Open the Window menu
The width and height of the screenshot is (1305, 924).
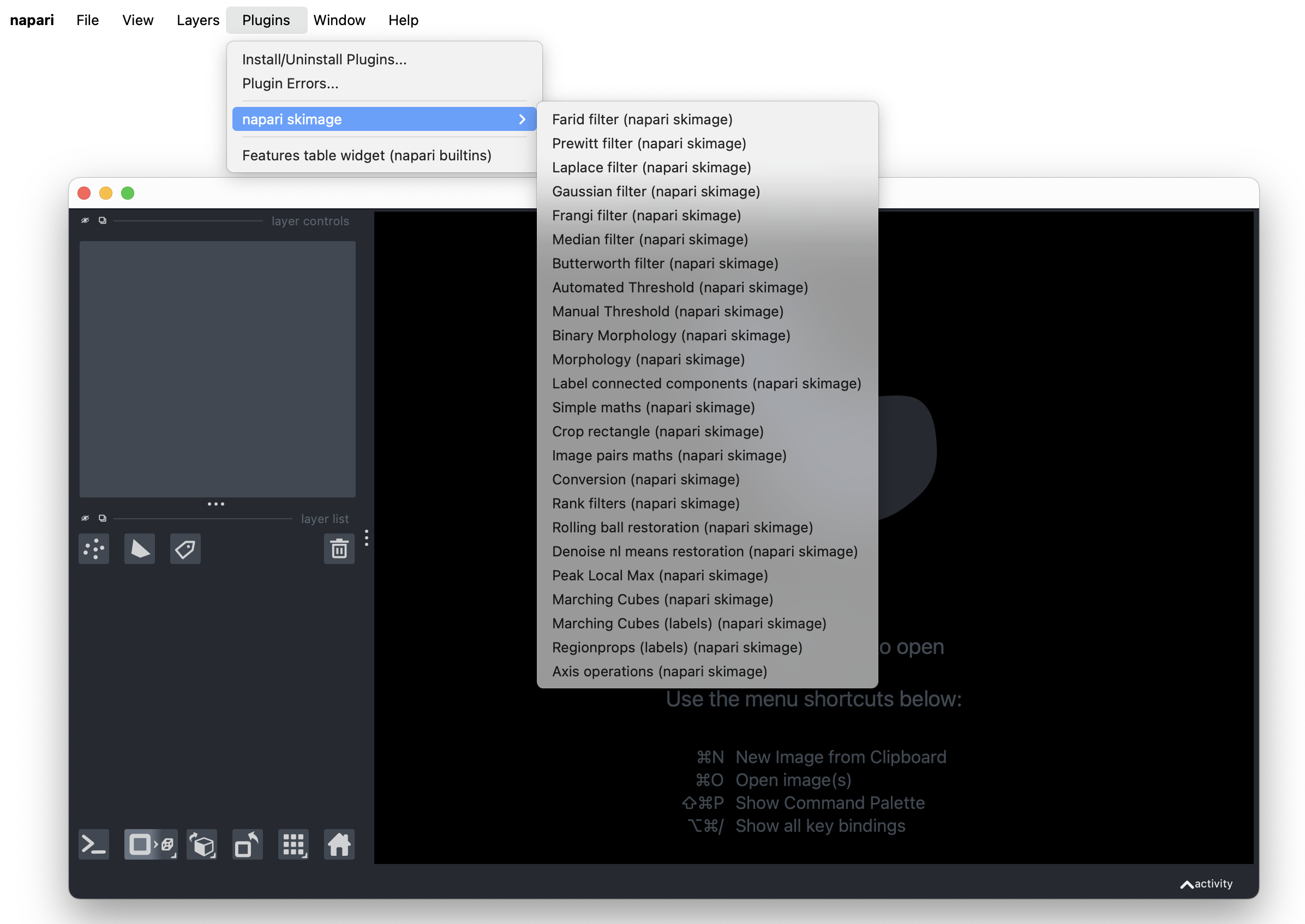[x=339, y=19]
